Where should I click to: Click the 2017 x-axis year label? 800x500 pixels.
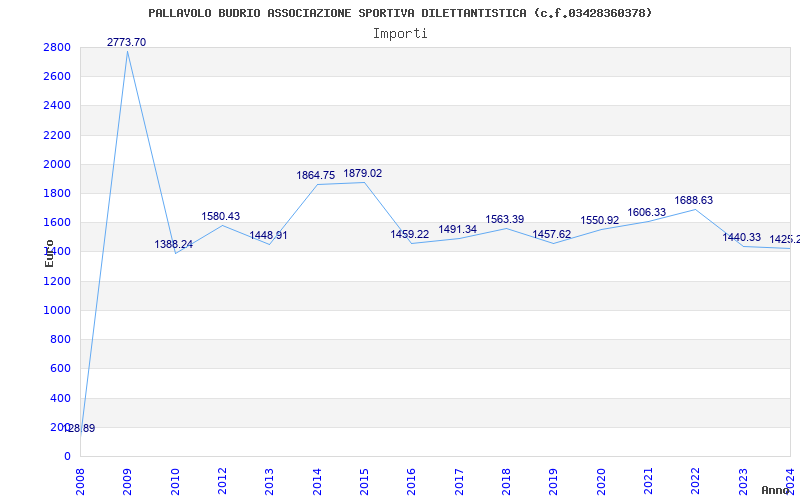pyautogui.click(x=459, y=482)
